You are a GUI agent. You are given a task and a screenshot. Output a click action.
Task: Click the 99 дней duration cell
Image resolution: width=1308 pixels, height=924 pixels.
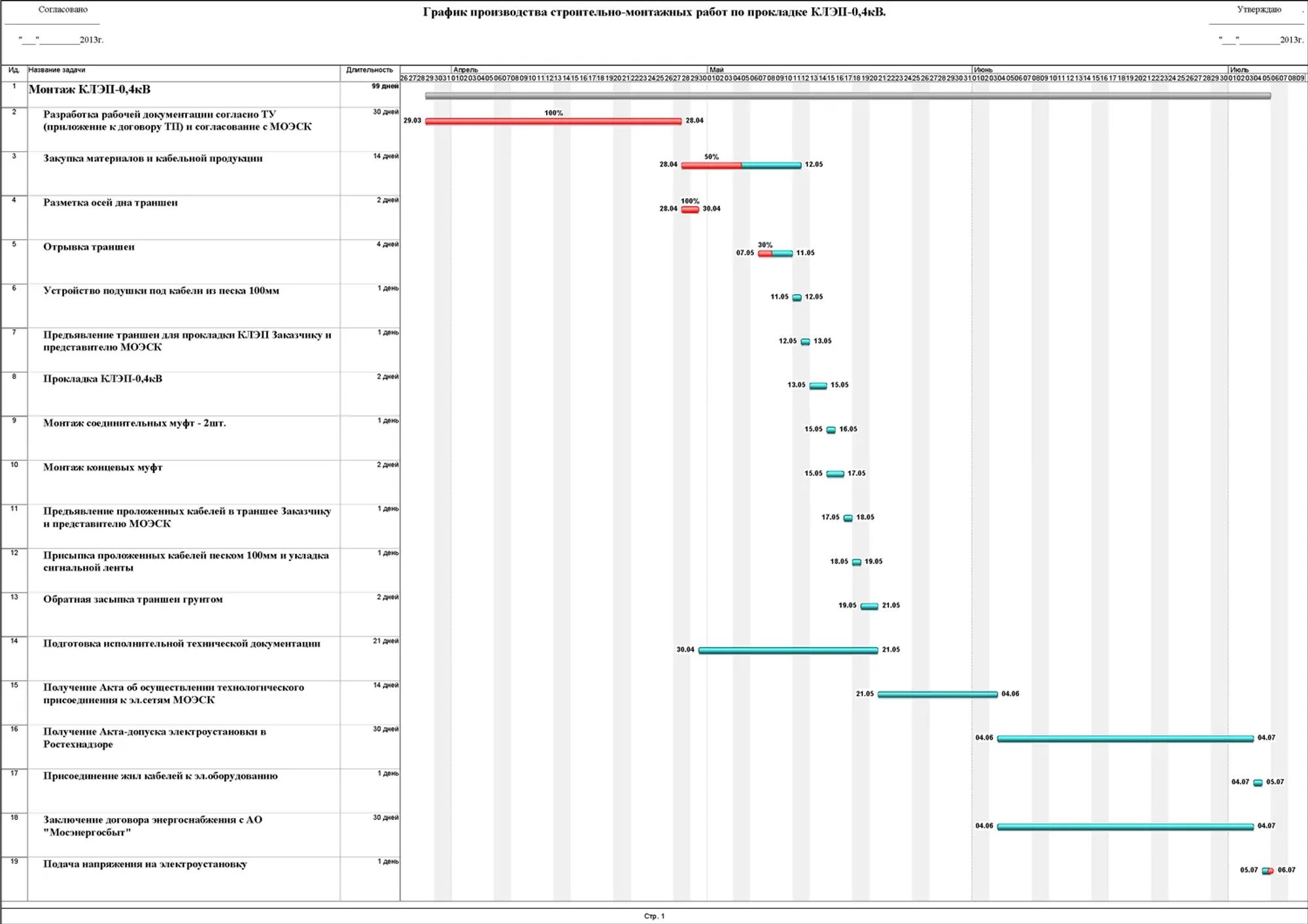tap(385, 86)
